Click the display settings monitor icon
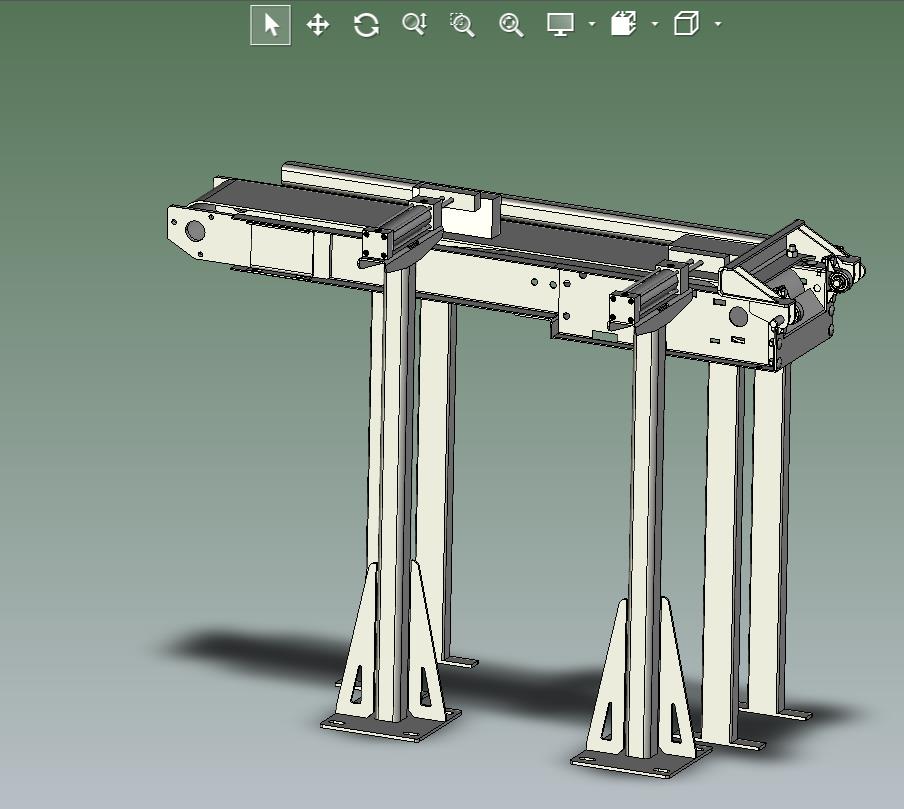 click(560, 25)
